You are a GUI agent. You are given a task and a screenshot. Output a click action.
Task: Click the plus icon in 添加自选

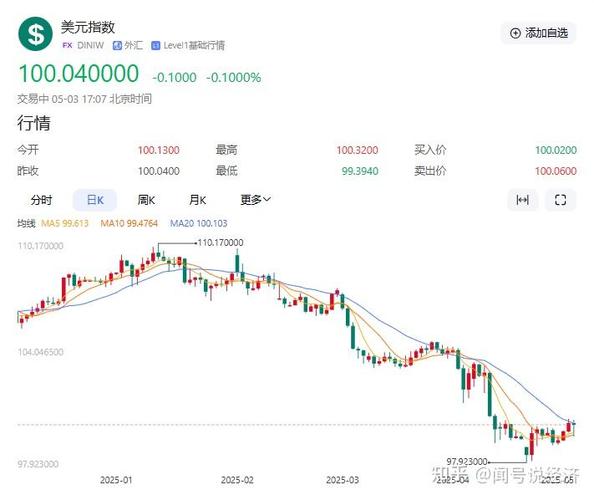coord(515,33)
